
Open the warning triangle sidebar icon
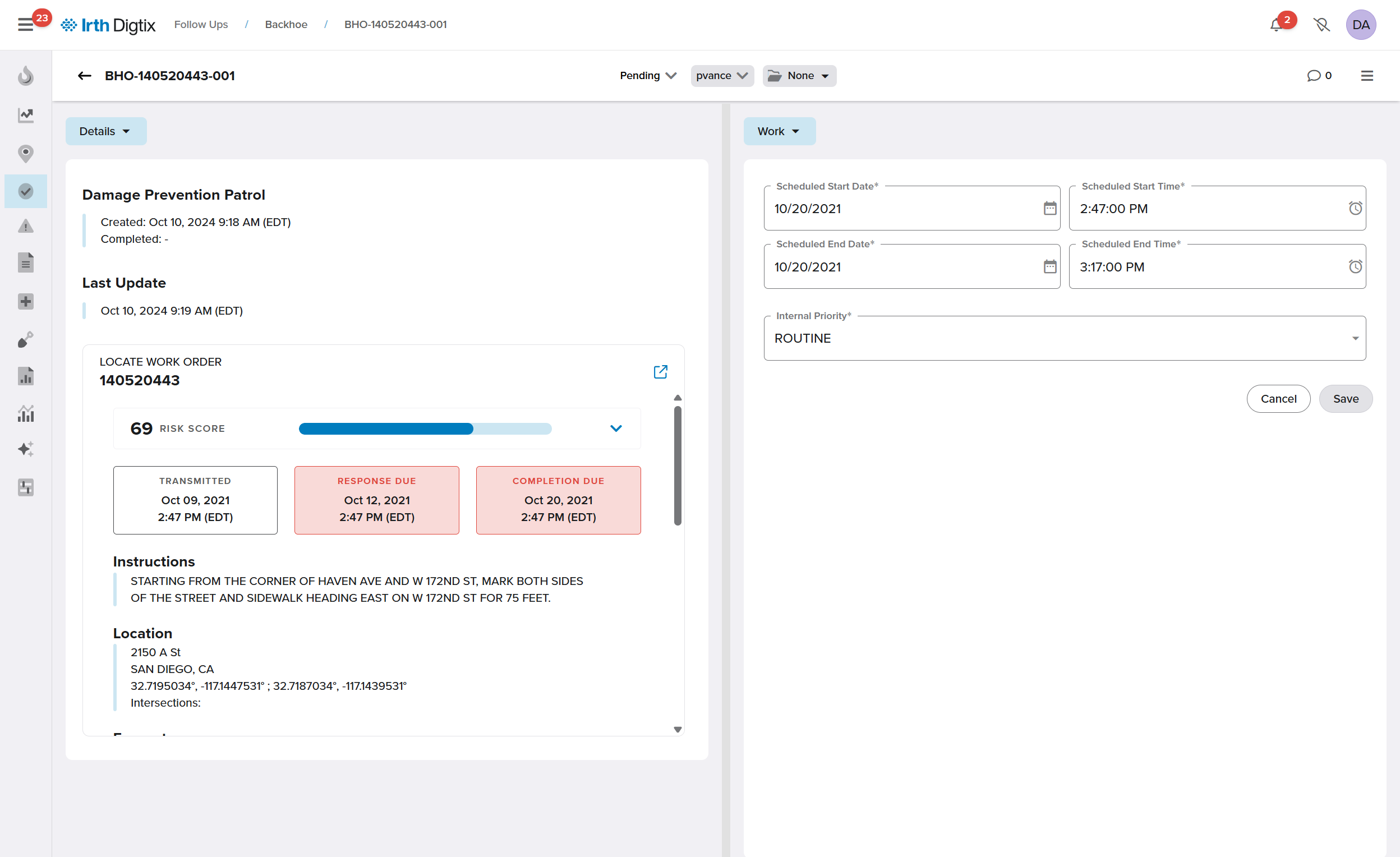coord(26,226)
